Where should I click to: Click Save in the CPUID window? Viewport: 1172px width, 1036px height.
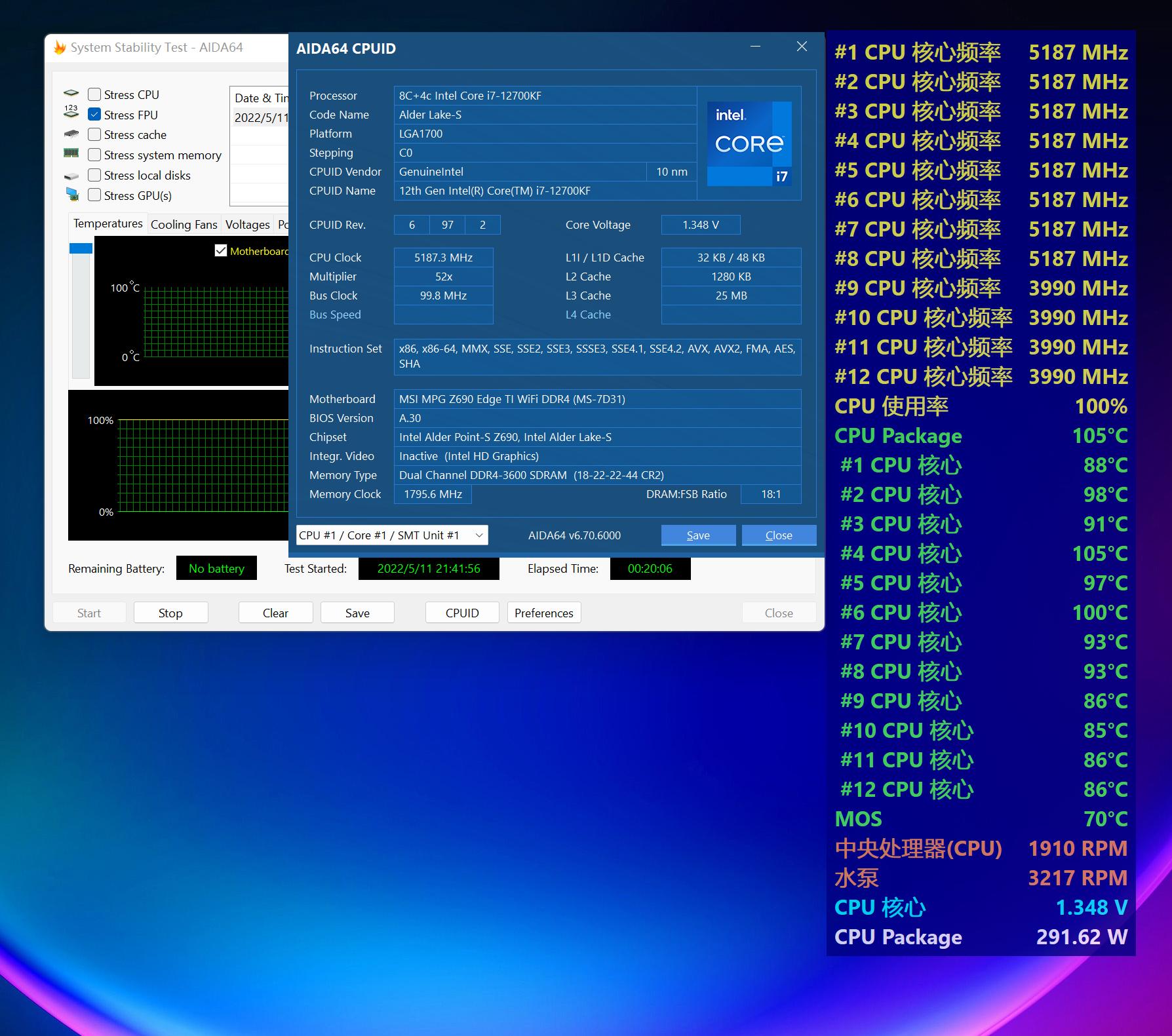click(697, 535)
